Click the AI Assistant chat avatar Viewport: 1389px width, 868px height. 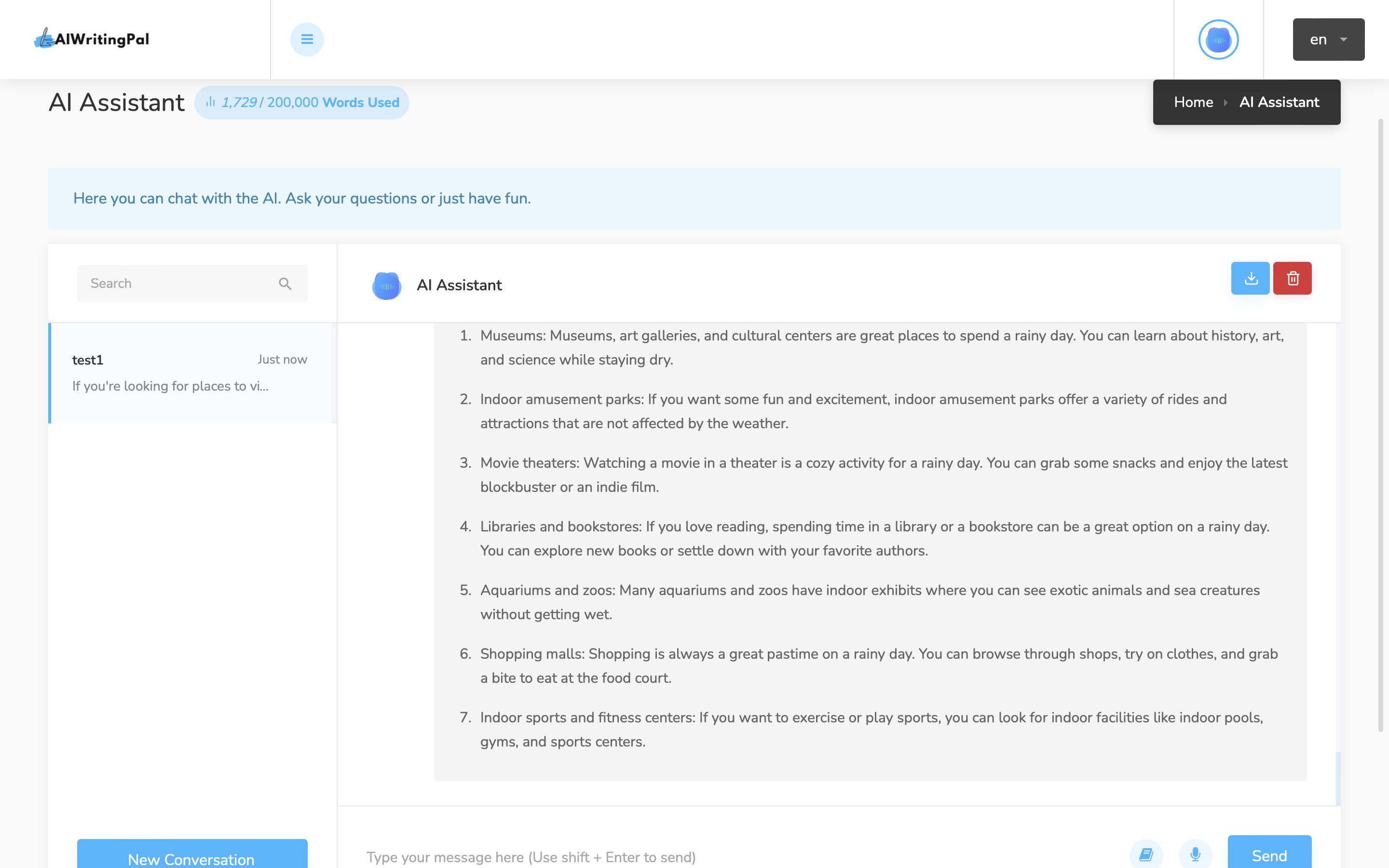(386, 285)
